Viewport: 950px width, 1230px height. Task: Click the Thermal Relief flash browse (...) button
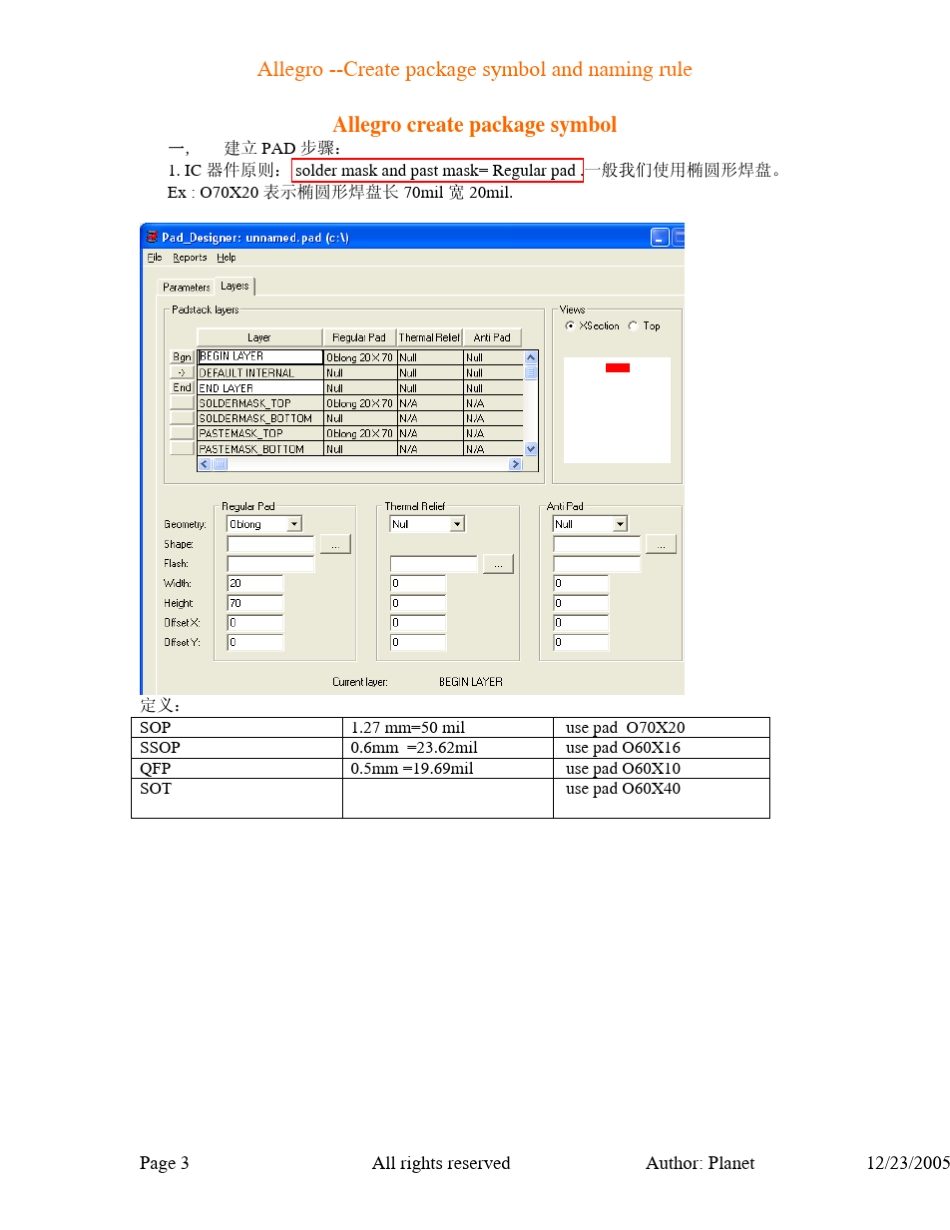[498, 564]
